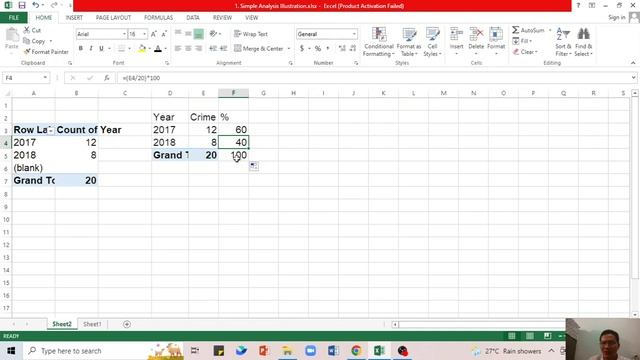Open the borders dropdown
This screenshot has height=360, width=640.
coord(129,49)
